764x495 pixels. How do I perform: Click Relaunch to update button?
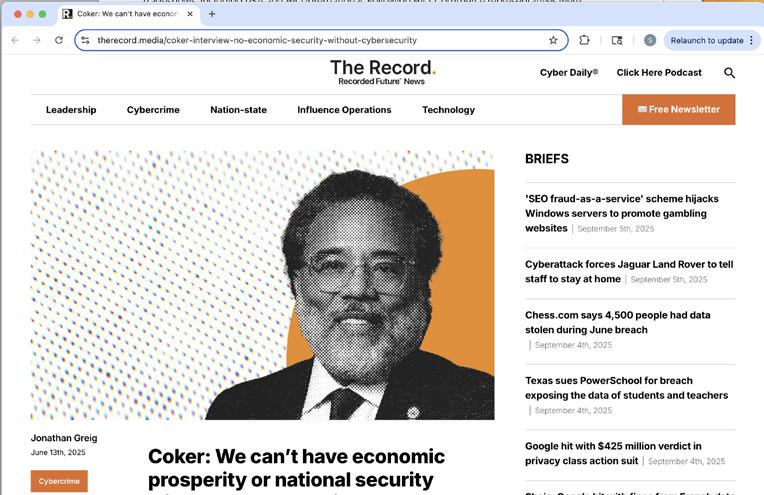click(x=707, y=40)
